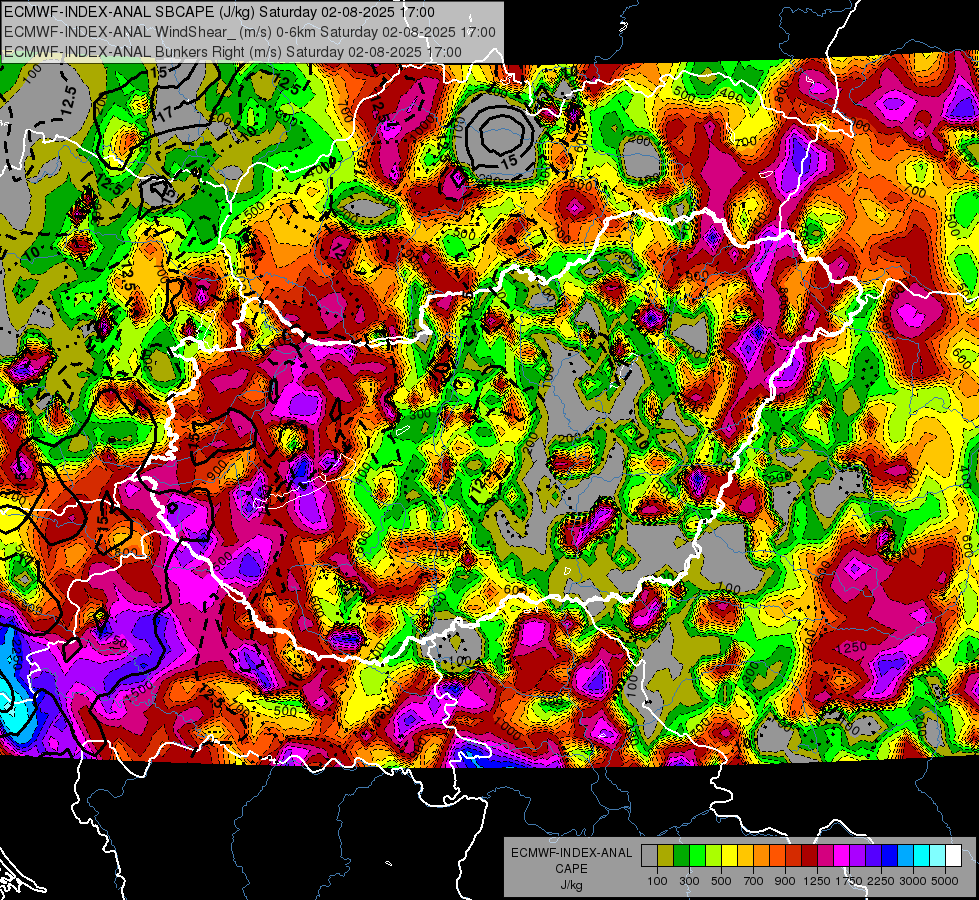Select the dark red legend swatch
Viewport: 979px width, 900px height.
pos(809,856)
